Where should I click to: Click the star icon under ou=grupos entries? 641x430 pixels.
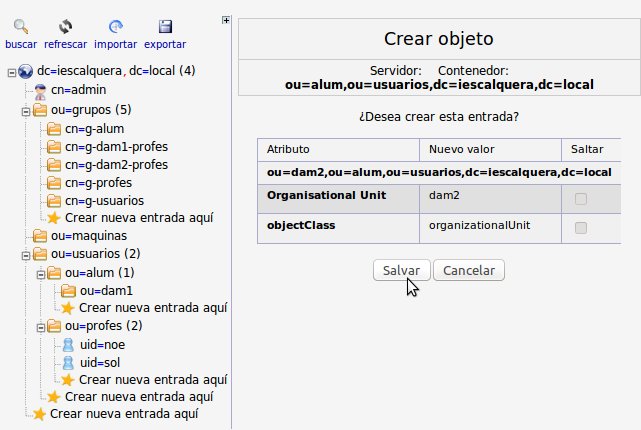(54, 218)
